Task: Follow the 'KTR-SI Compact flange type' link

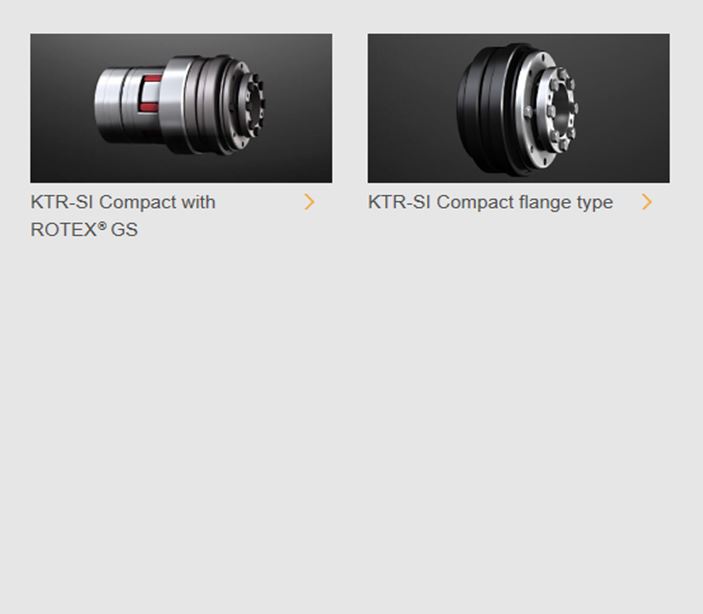Action: click(x=490, y=202)
